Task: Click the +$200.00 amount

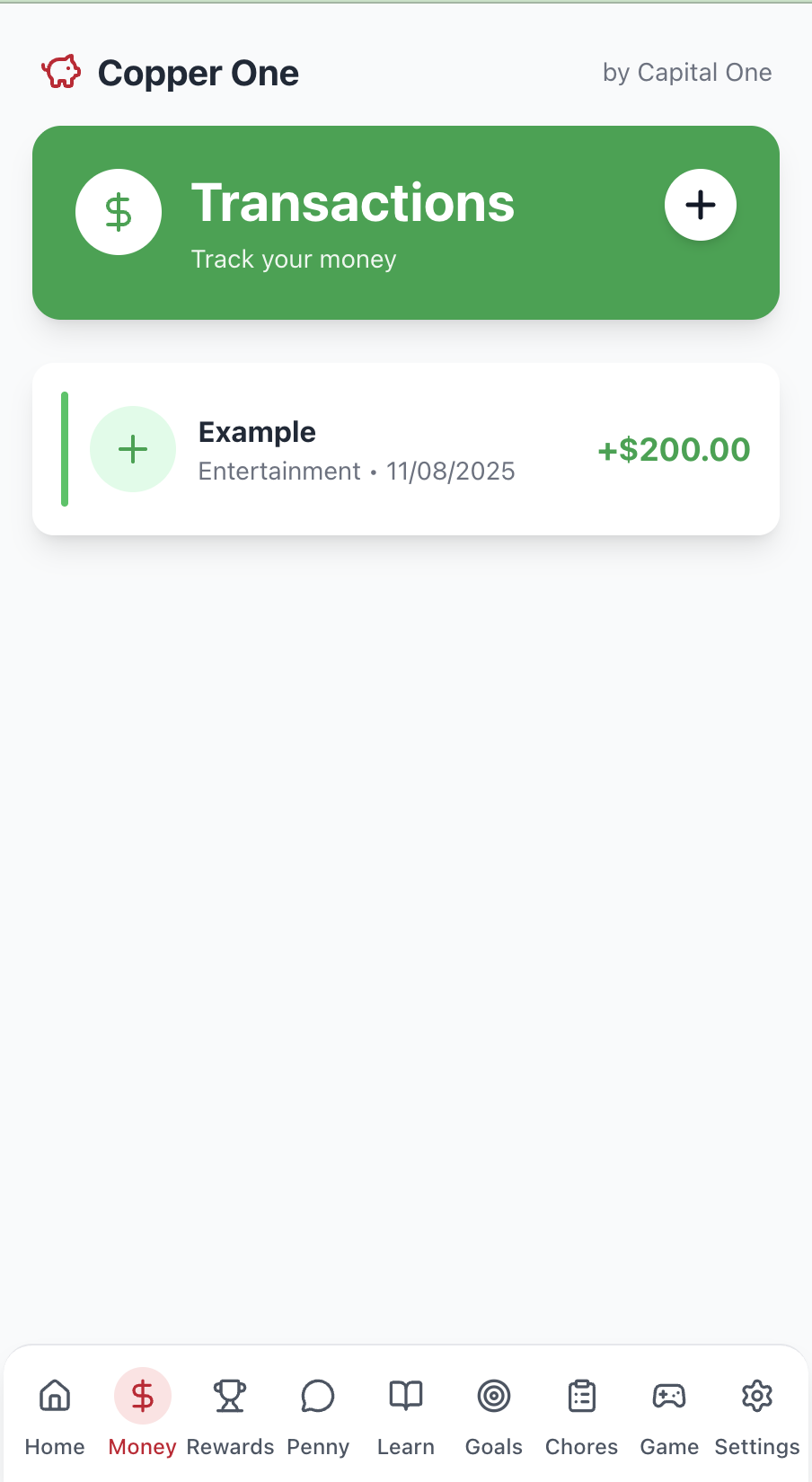Action: click(674, 449)
